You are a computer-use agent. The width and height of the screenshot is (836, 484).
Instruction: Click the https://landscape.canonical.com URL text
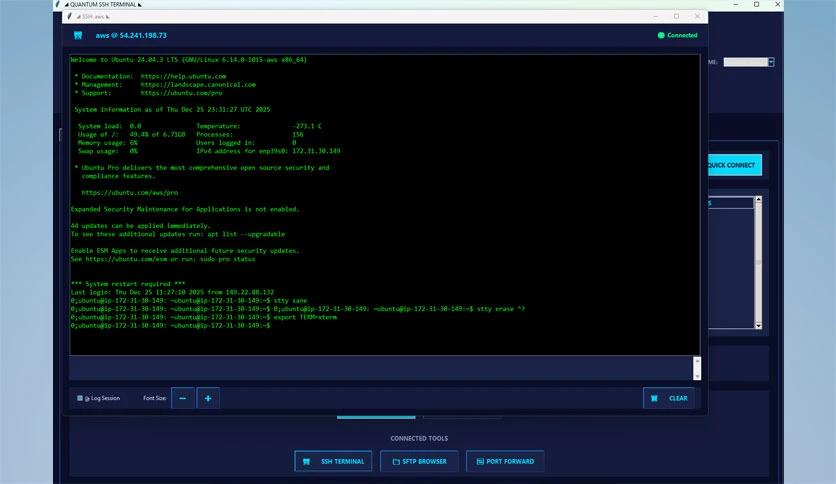(x=198, y=85)
